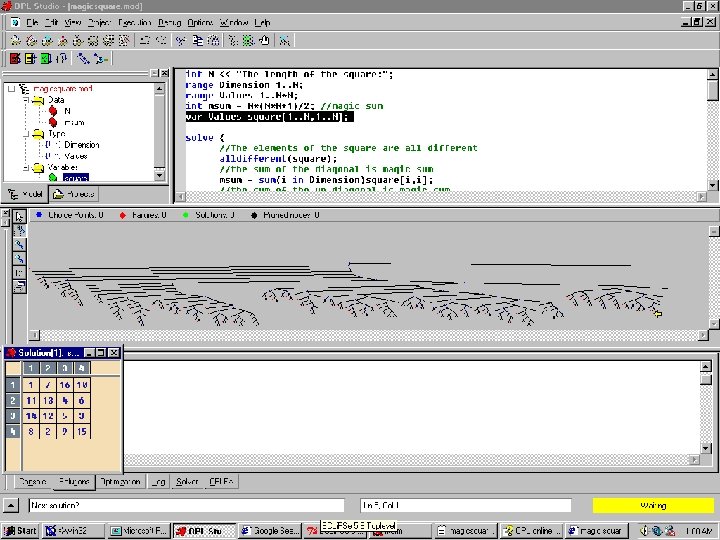Click the green square variable icon in tree
Screen dimensions: 720x540
coord(53,178)
